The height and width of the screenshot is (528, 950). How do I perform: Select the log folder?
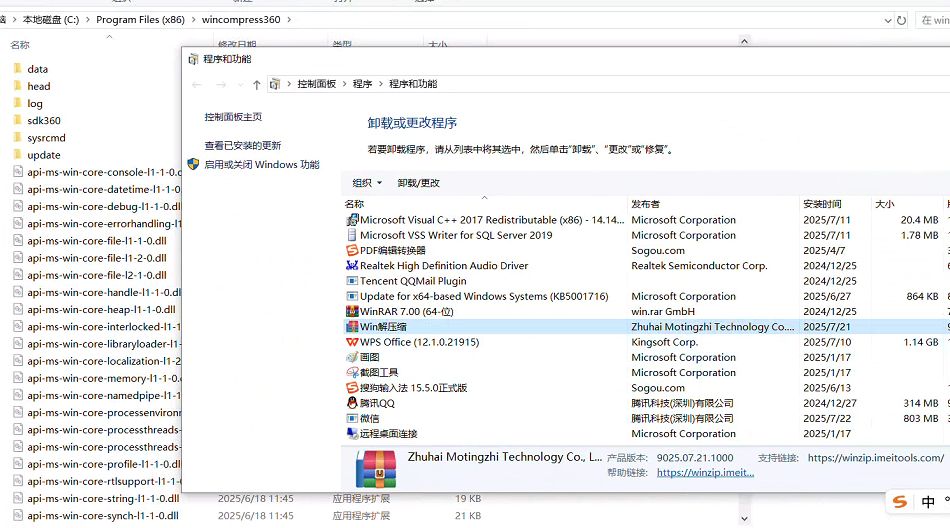tap(35, 104)
